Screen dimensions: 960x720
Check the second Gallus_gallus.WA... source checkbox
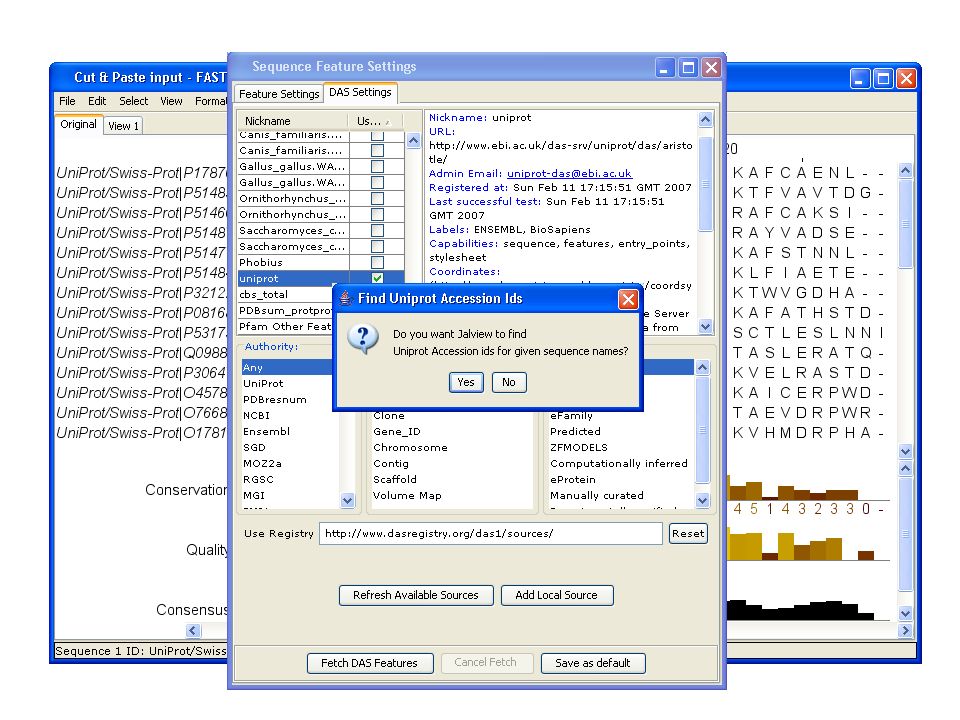377,182
